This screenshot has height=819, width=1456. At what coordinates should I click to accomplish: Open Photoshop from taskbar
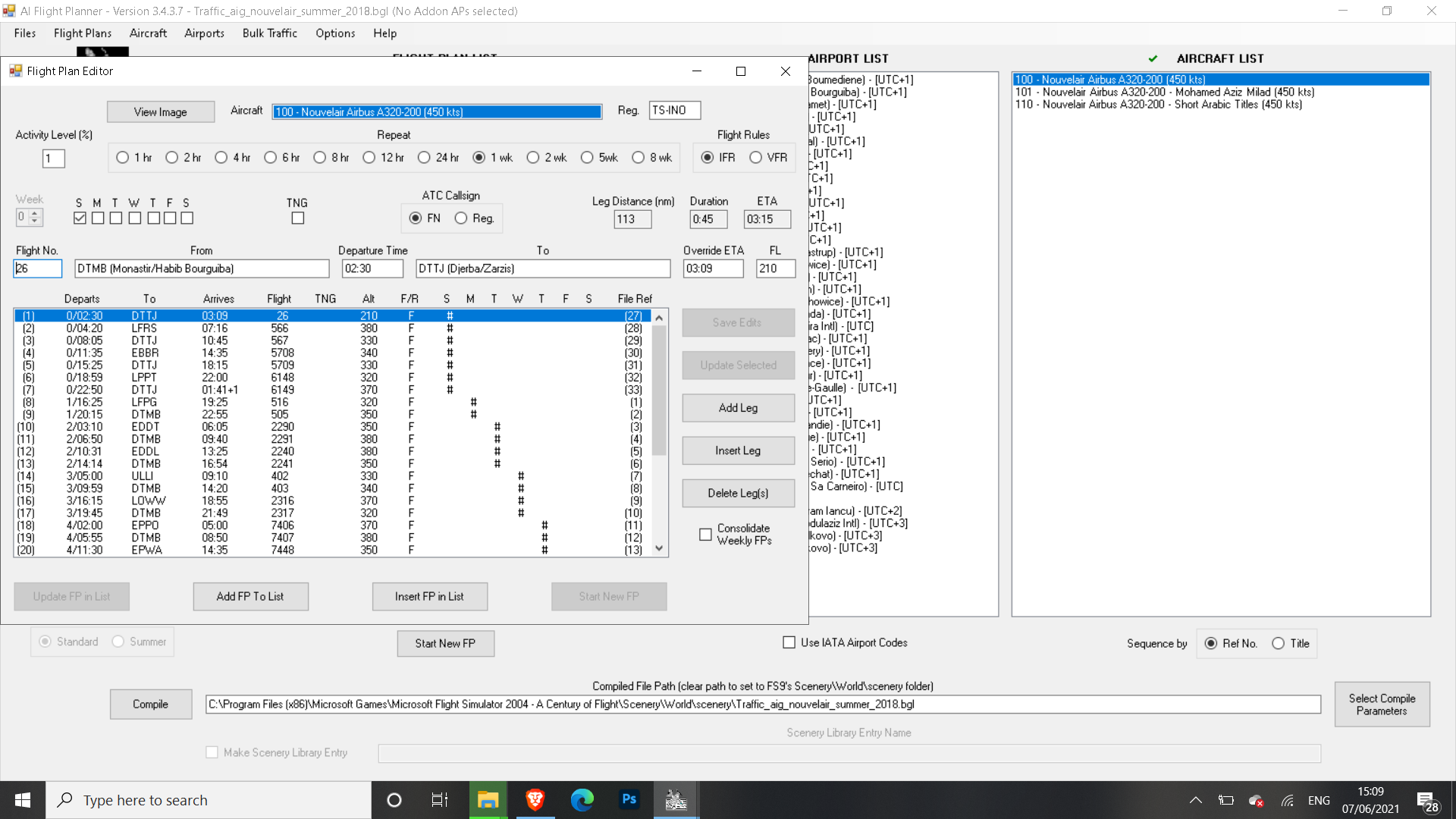click(x=629, y=800)
